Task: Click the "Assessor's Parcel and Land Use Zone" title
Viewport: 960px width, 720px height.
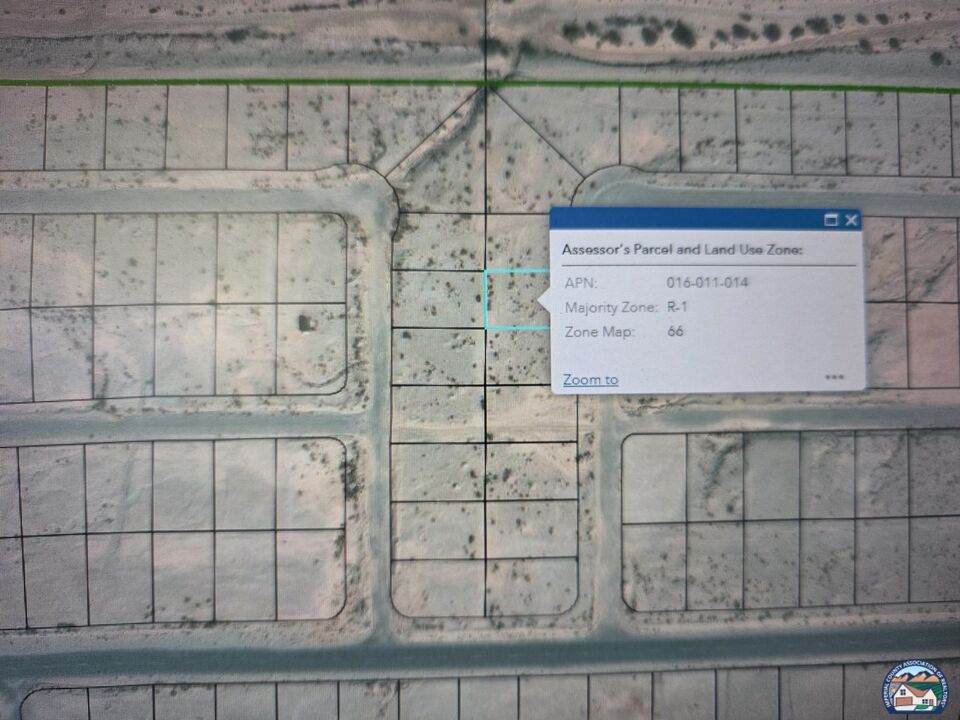Action: tap(682, 250)
